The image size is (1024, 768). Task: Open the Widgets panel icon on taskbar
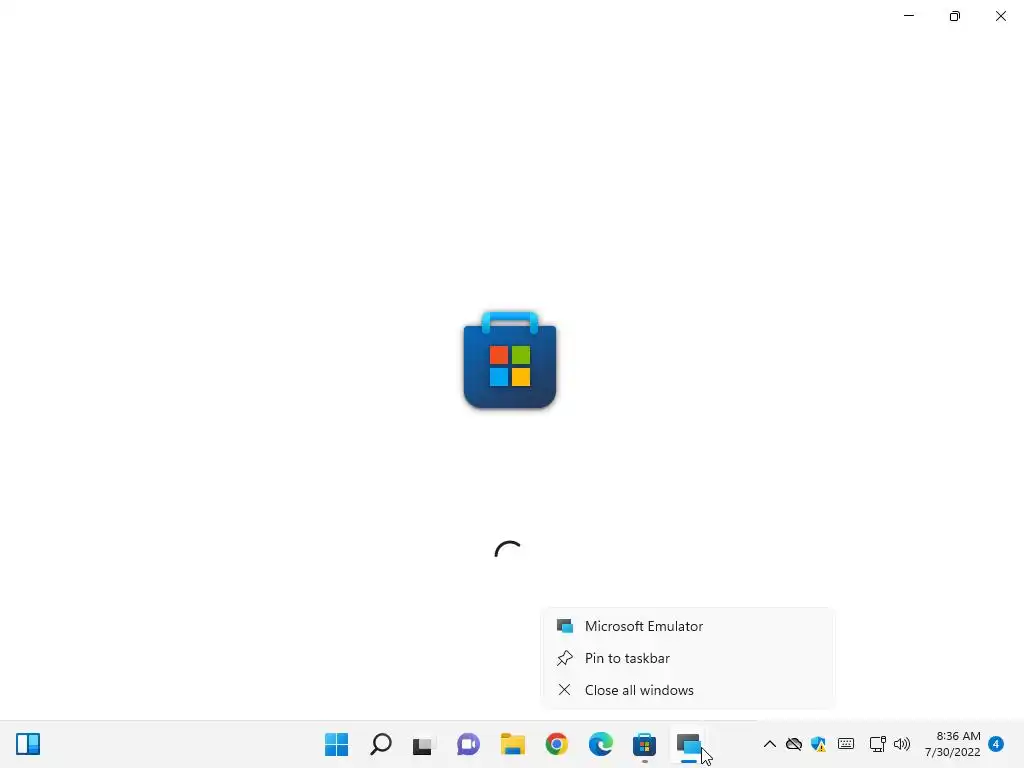coord(28,744)
